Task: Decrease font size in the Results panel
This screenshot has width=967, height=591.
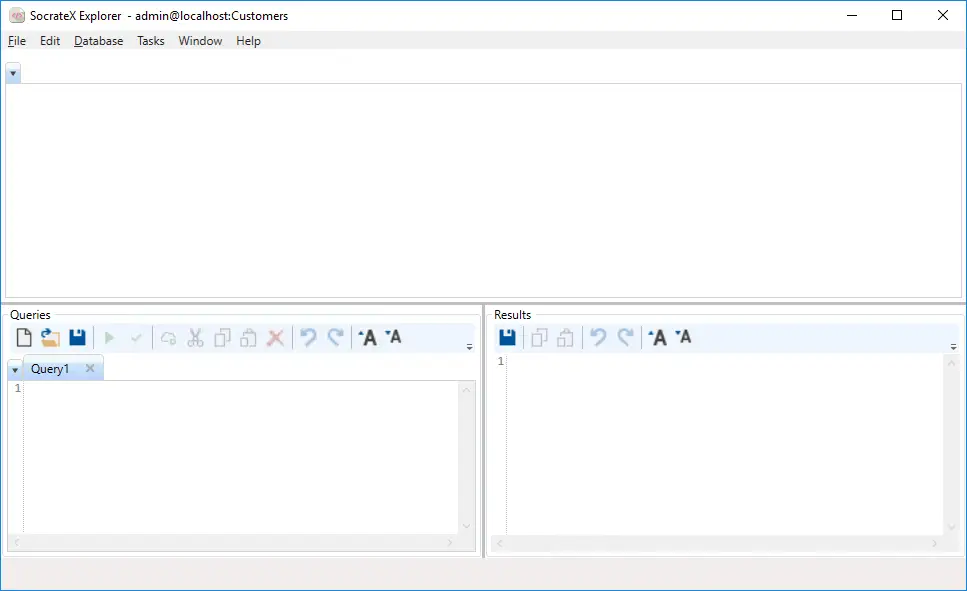Action: [683, 337]
